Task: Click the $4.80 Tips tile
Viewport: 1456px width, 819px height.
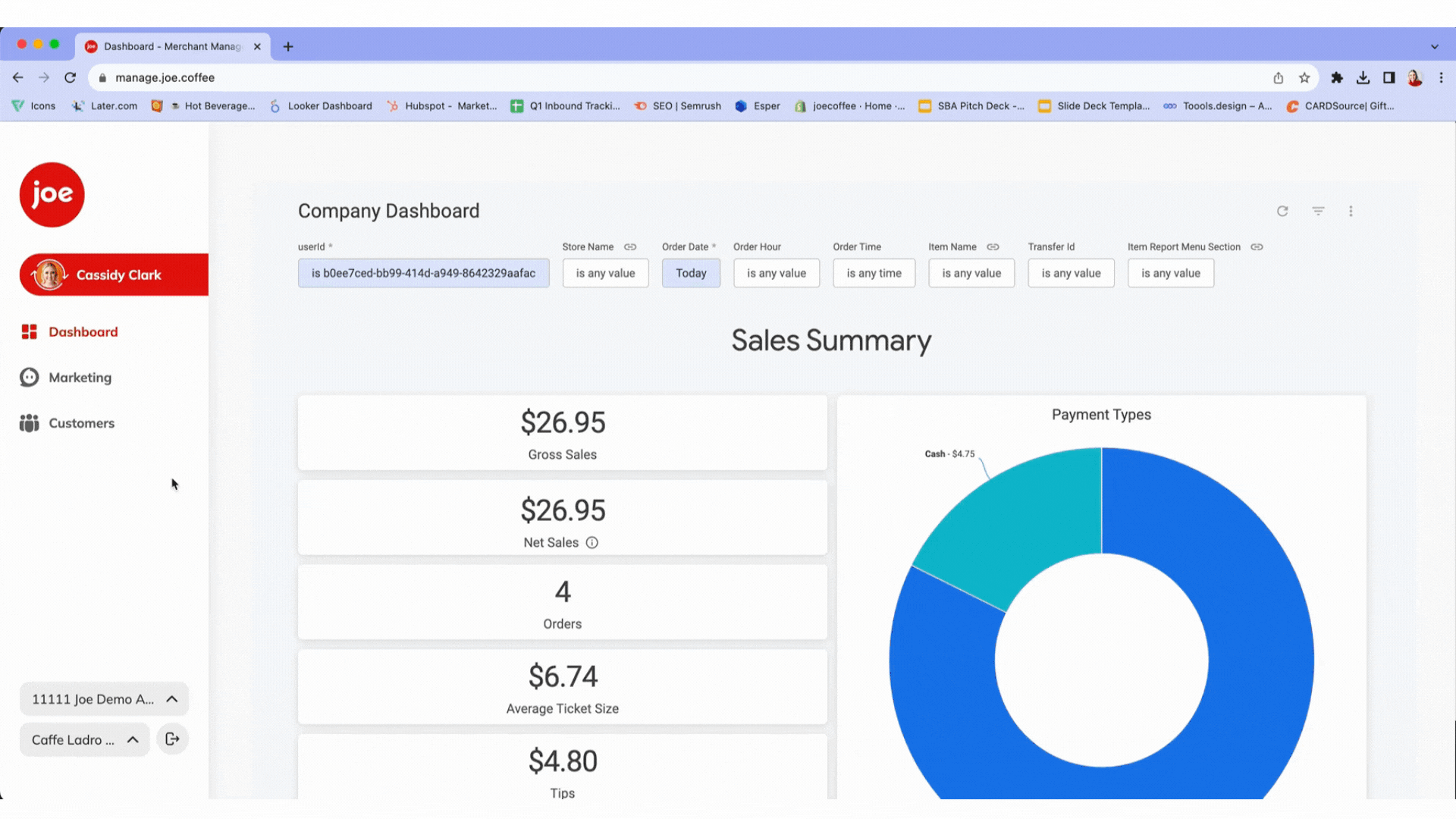Action: click(563, 767)
